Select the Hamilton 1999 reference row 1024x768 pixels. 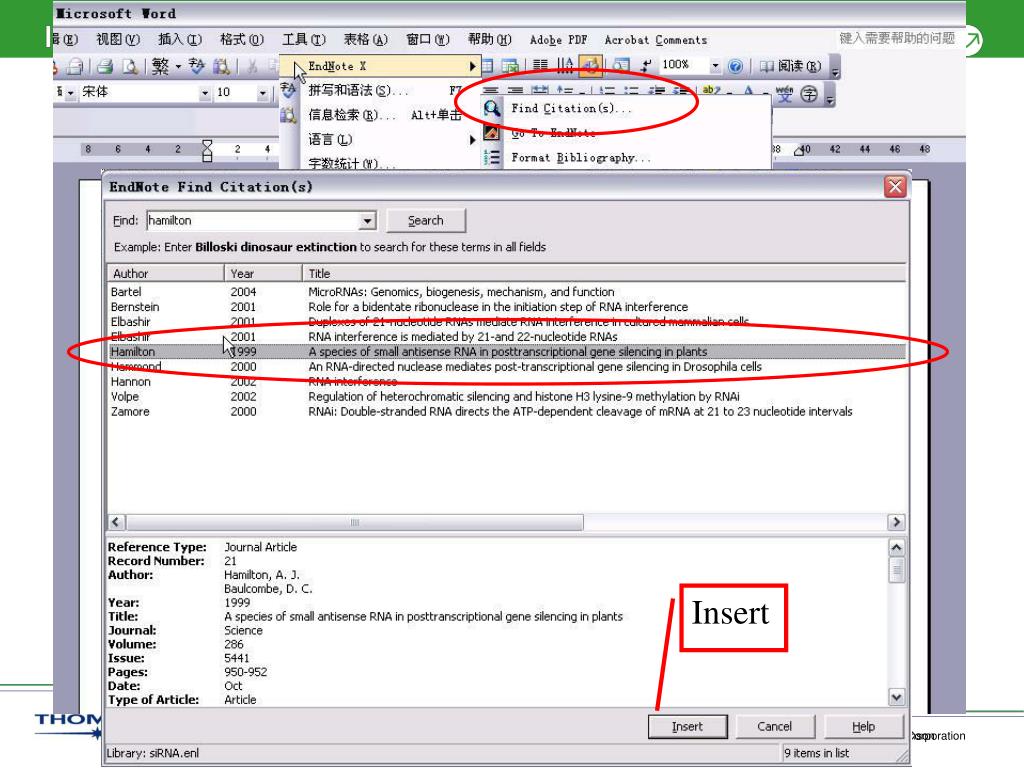coord(507,351)
